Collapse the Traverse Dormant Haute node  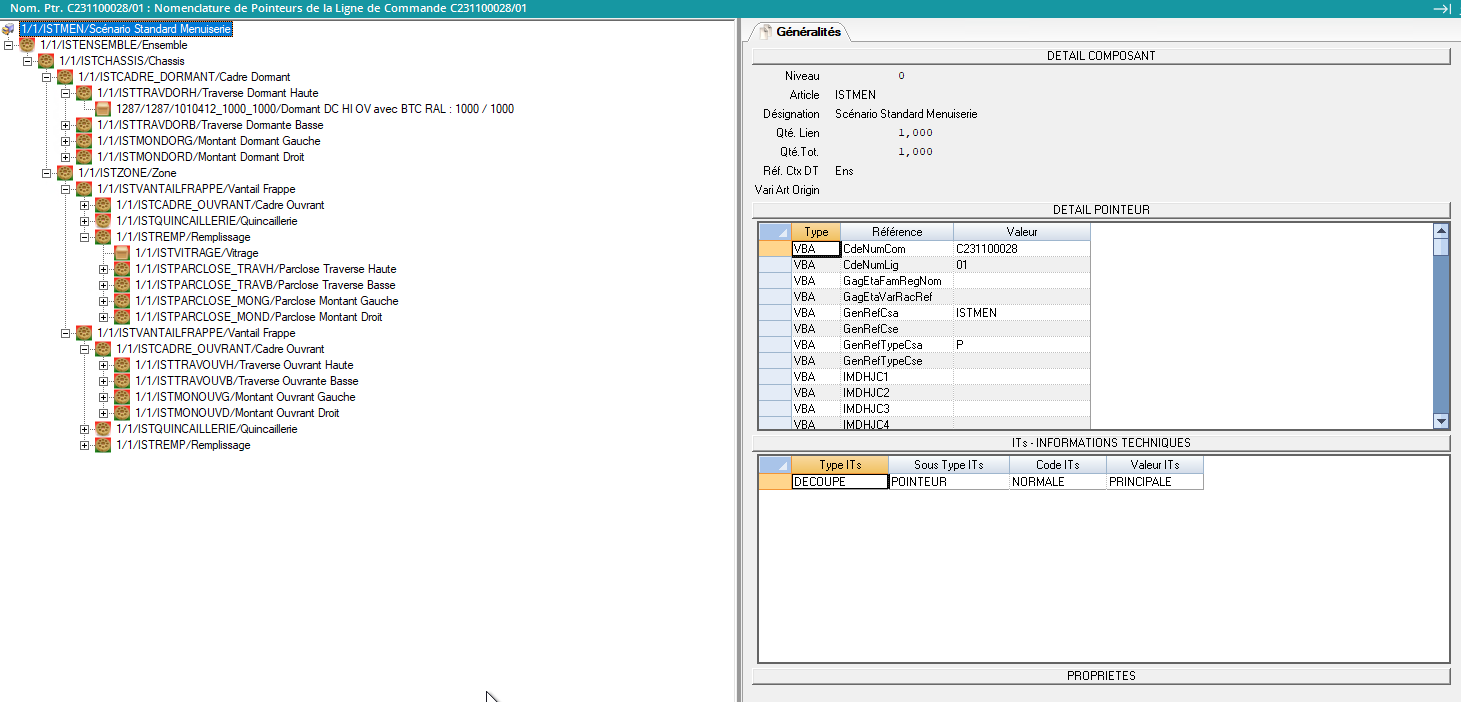coord(66,93)
